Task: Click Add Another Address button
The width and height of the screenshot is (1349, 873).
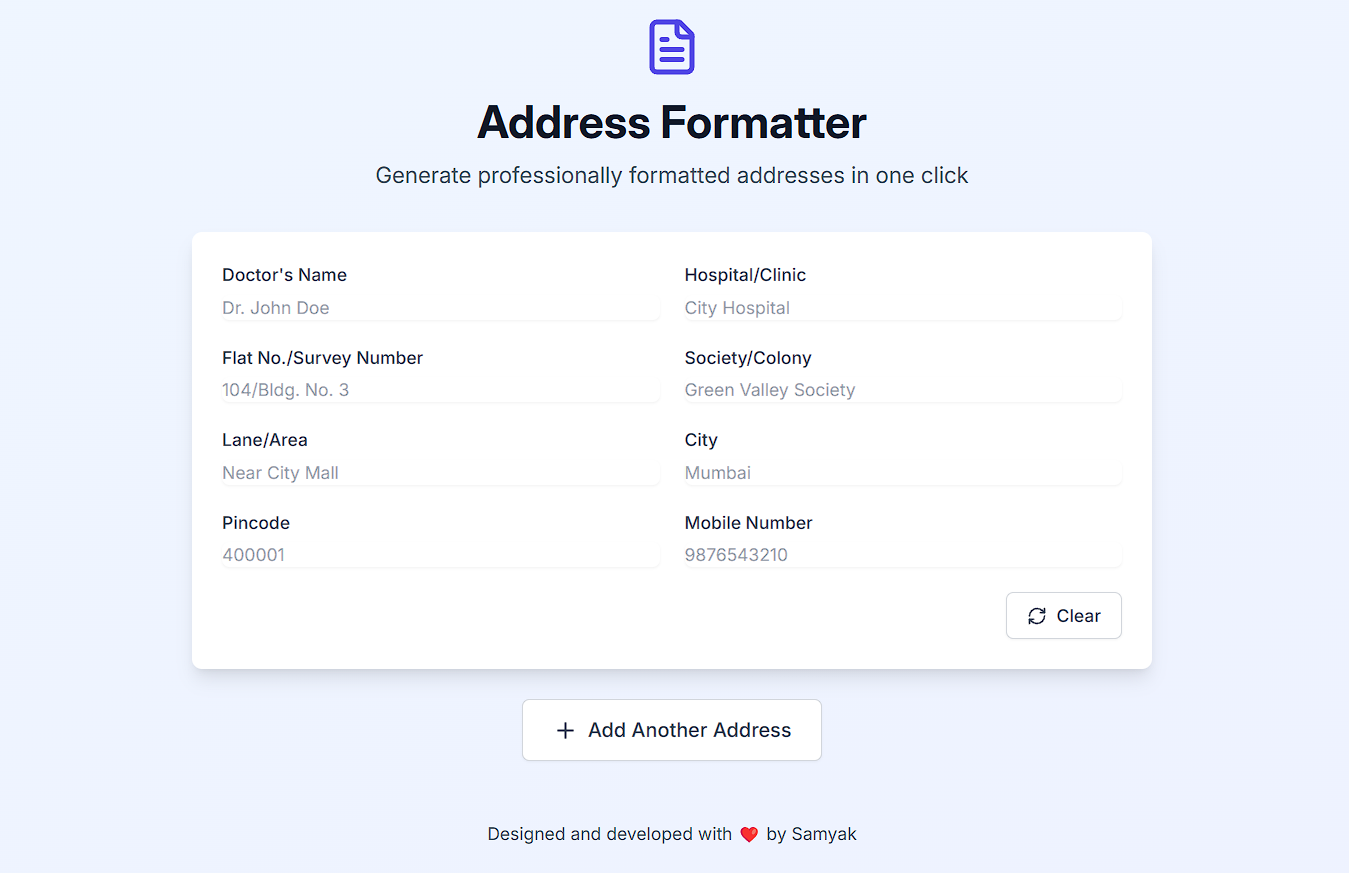Action: 672,730
